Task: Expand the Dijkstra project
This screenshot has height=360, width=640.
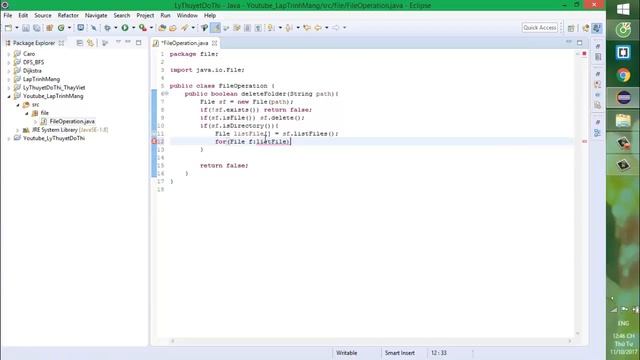Action: tap(9, 71)
